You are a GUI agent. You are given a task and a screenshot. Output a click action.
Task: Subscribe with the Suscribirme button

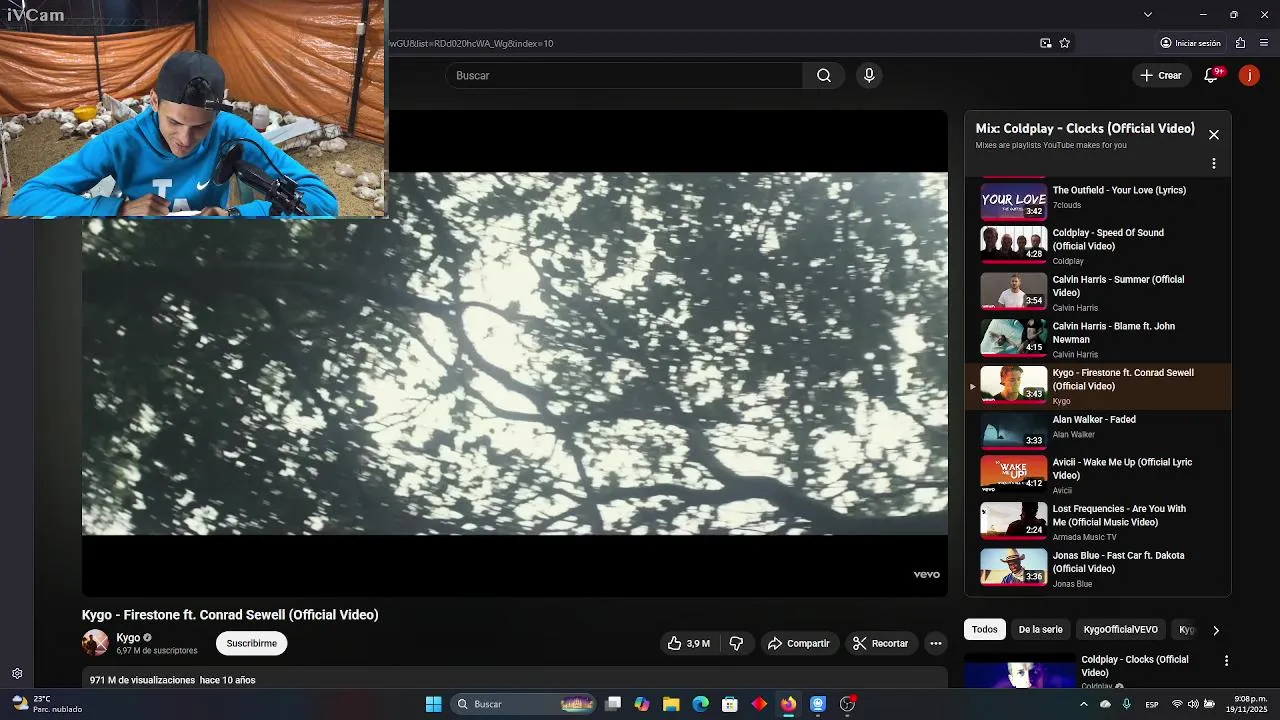[251, 643]
